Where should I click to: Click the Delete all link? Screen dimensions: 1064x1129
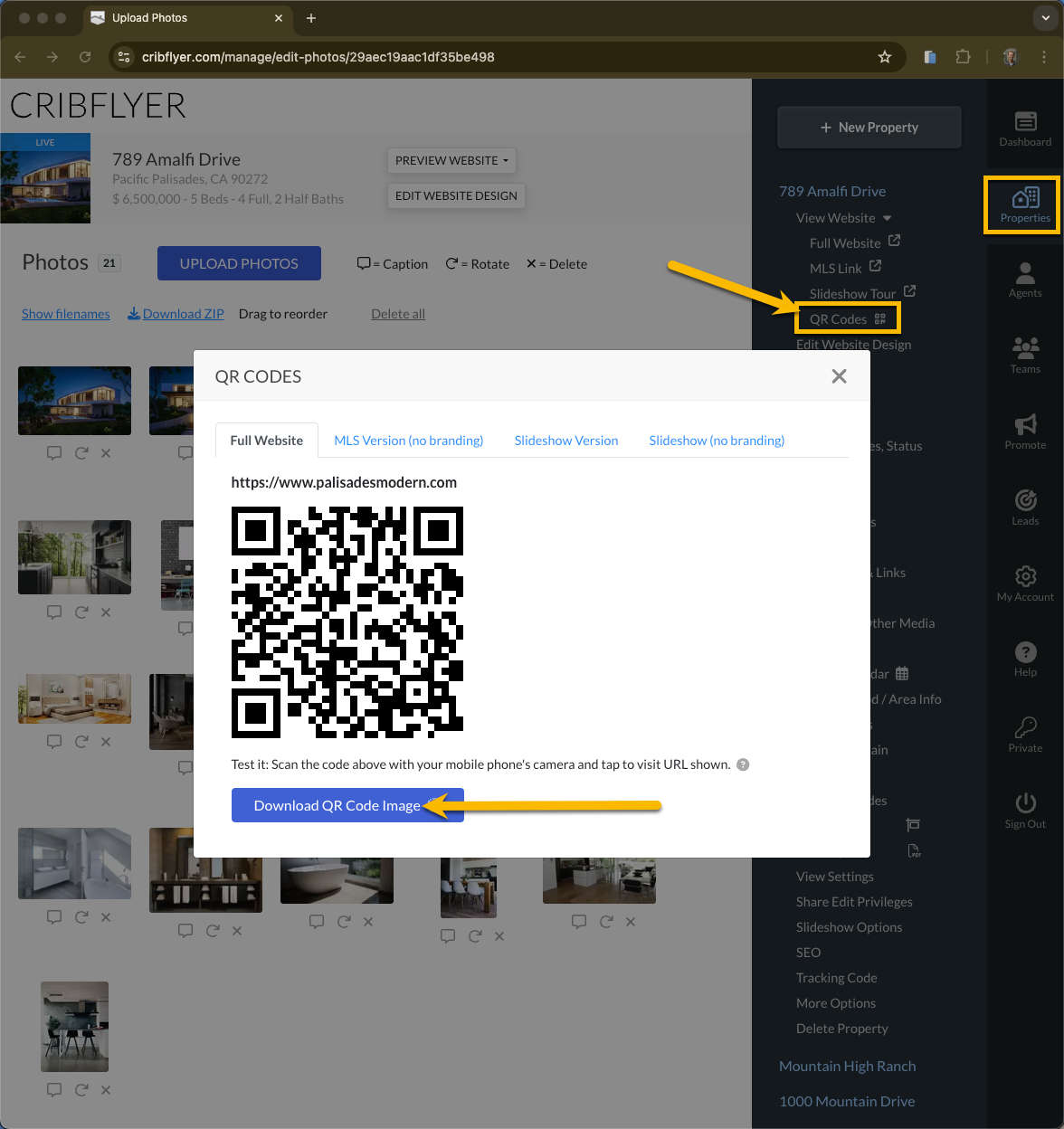pyautogui.click(x=398, y=314)
